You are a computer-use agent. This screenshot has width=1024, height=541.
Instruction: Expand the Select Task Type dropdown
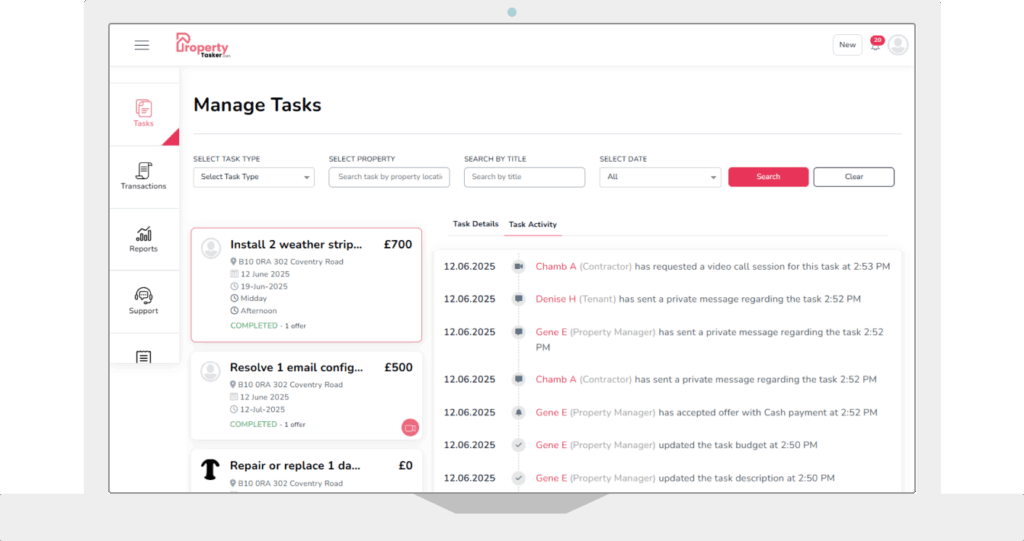tap(254, 177)
